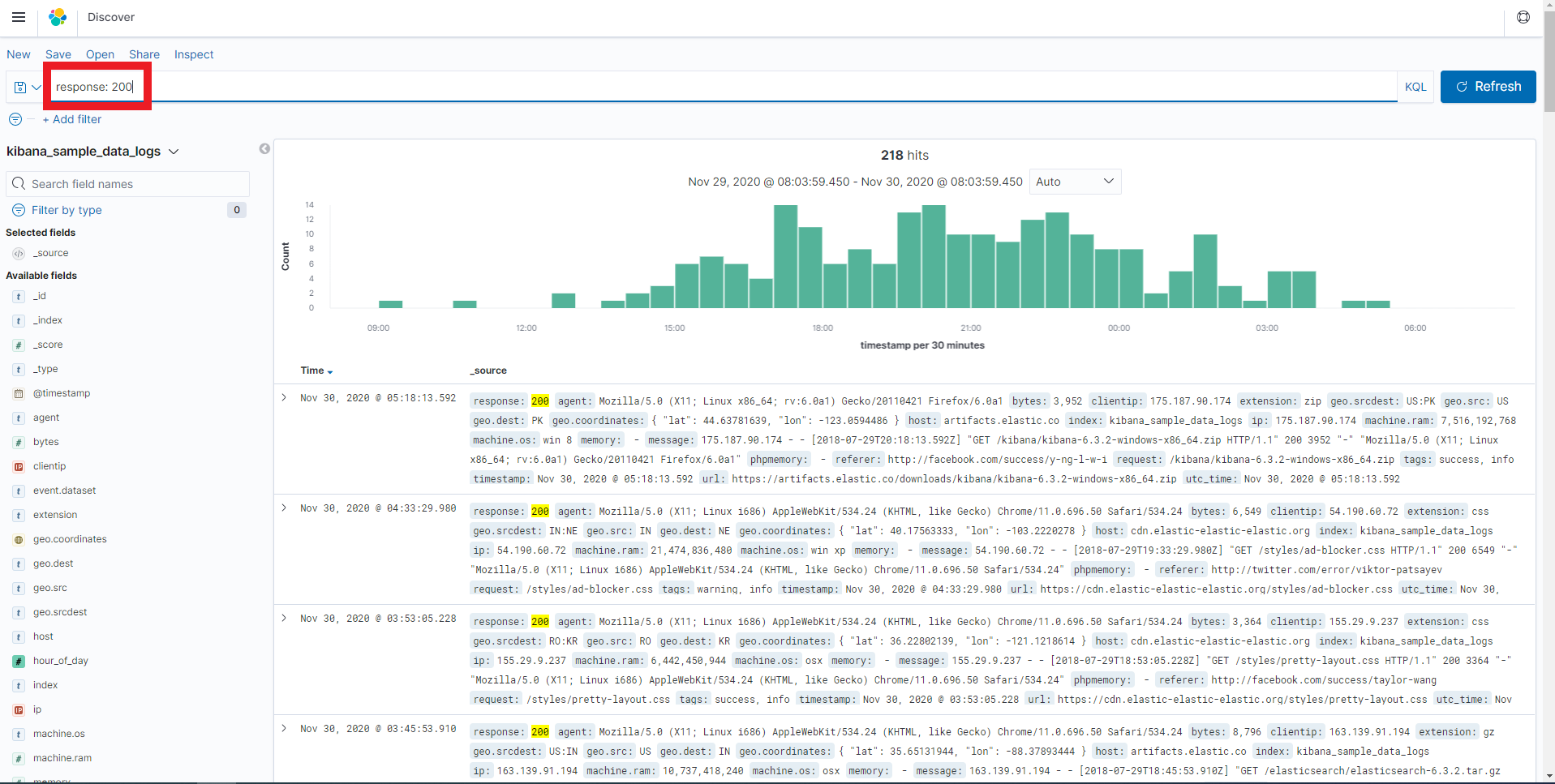Toggle the hour_of_day number field
The image size is (1555, 784).
(x=61, y=661)
